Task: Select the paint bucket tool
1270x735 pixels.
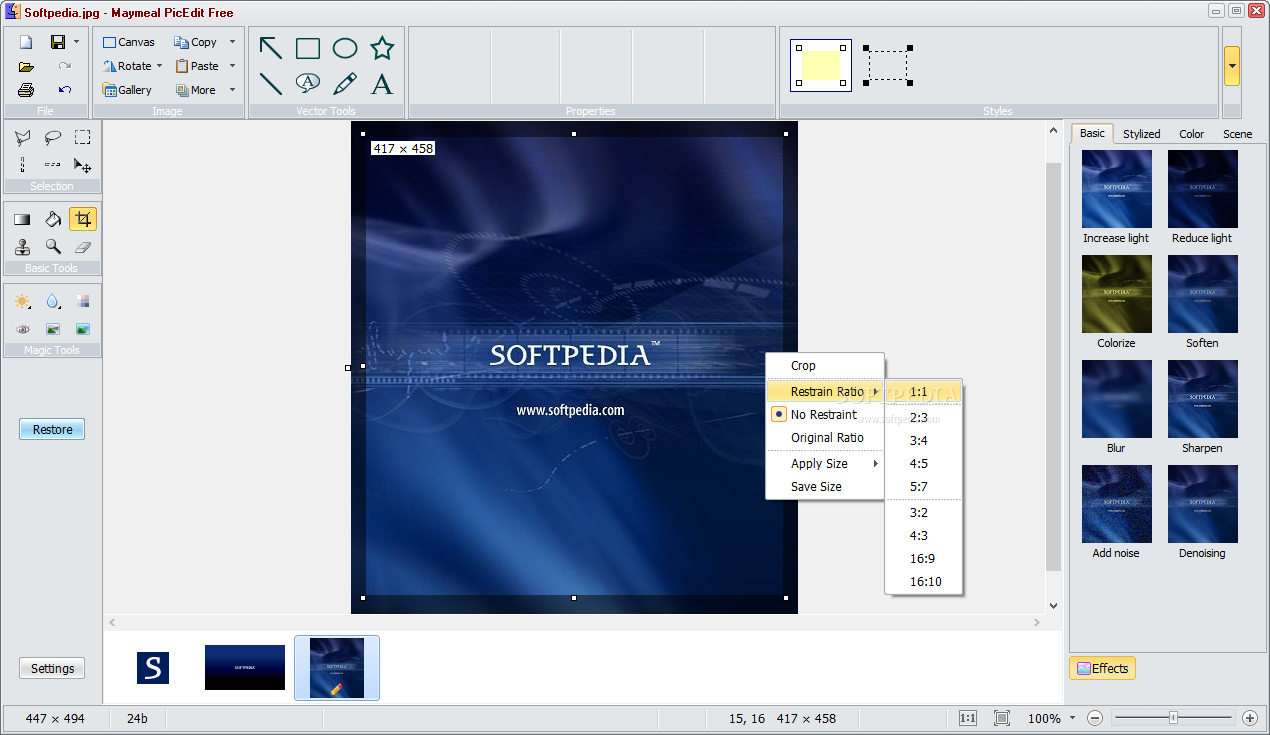Action: point(53,219)
